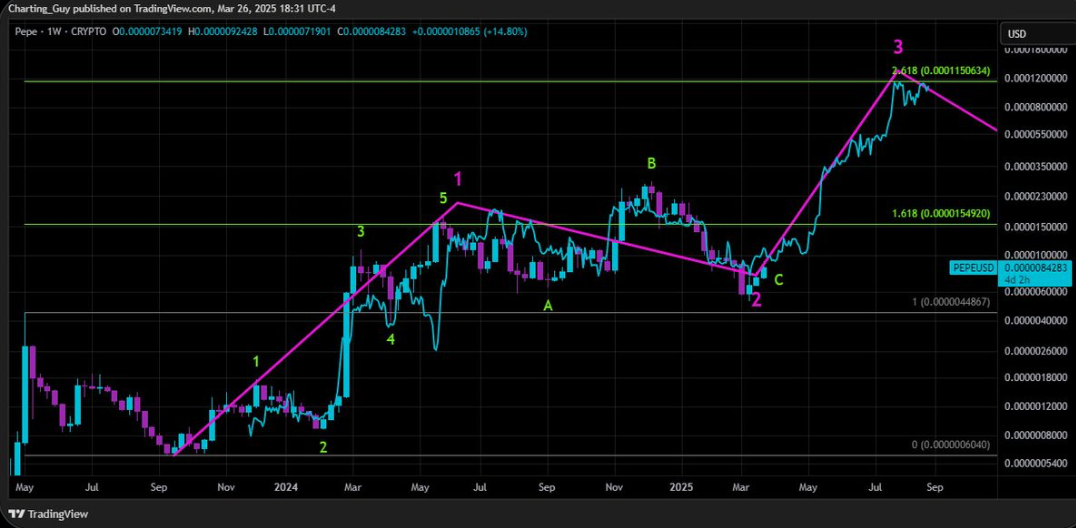Image resolution: width=1076 pixels, height=528 pixels.
Task: Click the Pepe symbol name in legend
Action: coord(24,32)
